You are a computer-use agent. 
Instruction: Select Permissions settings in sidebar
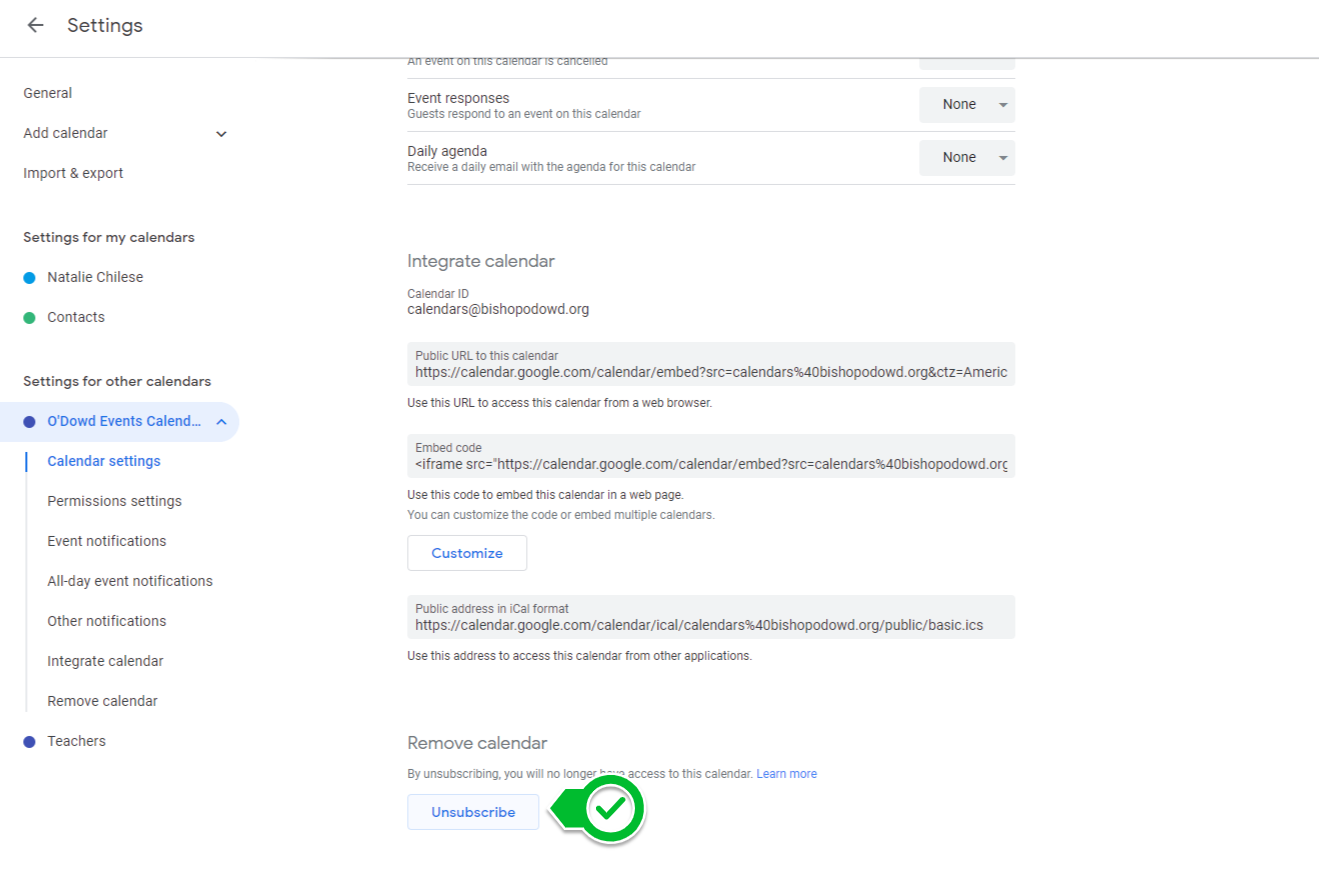(114, 501)
